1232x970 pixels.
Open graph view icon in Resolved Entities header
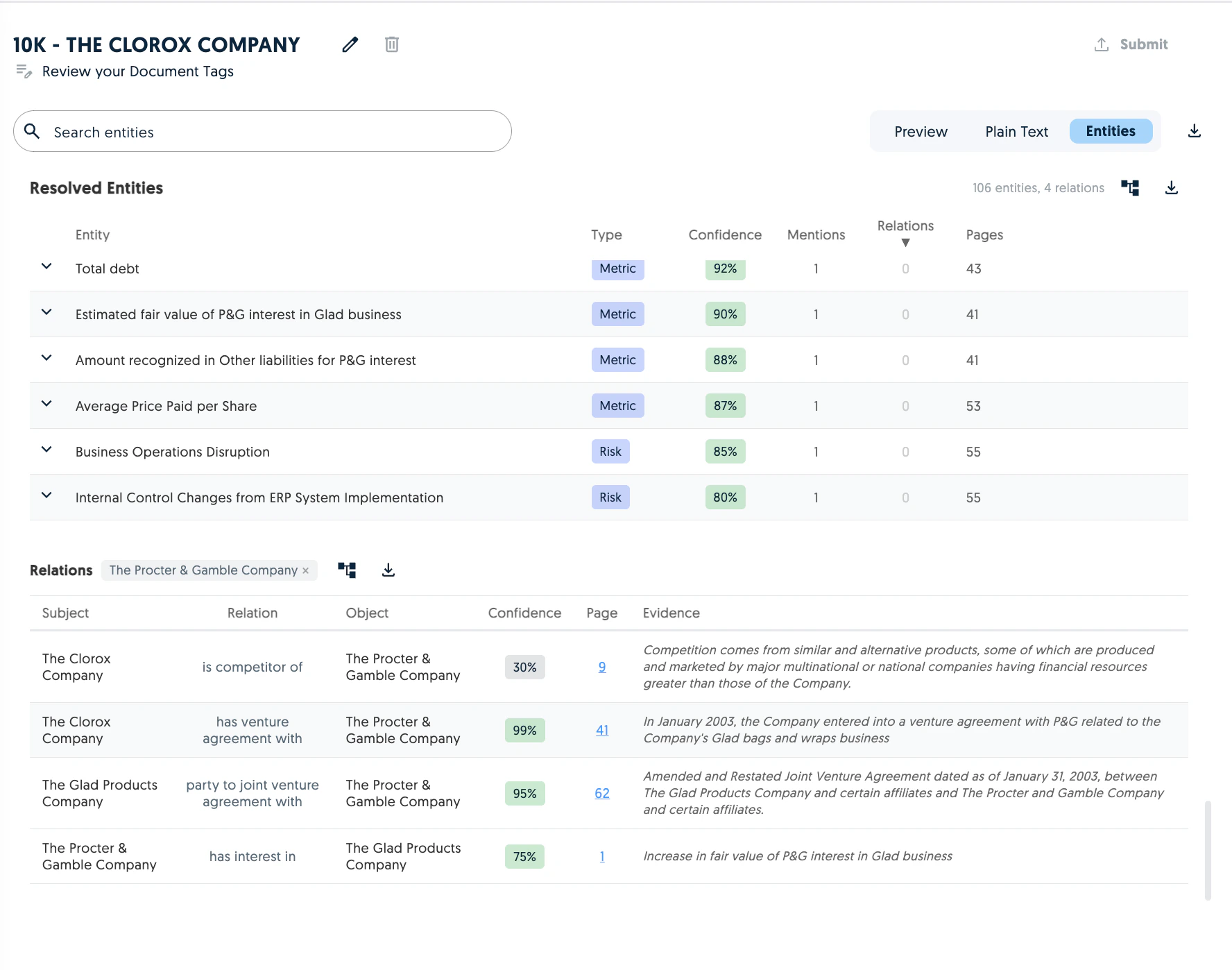[1130, 188]
